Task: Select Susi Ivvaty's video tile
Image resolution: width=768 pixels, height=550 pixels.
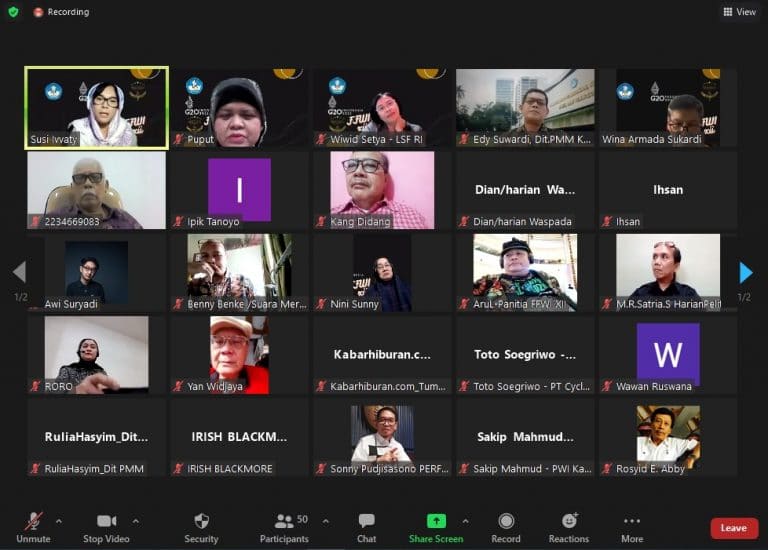Action: point(97,108)
